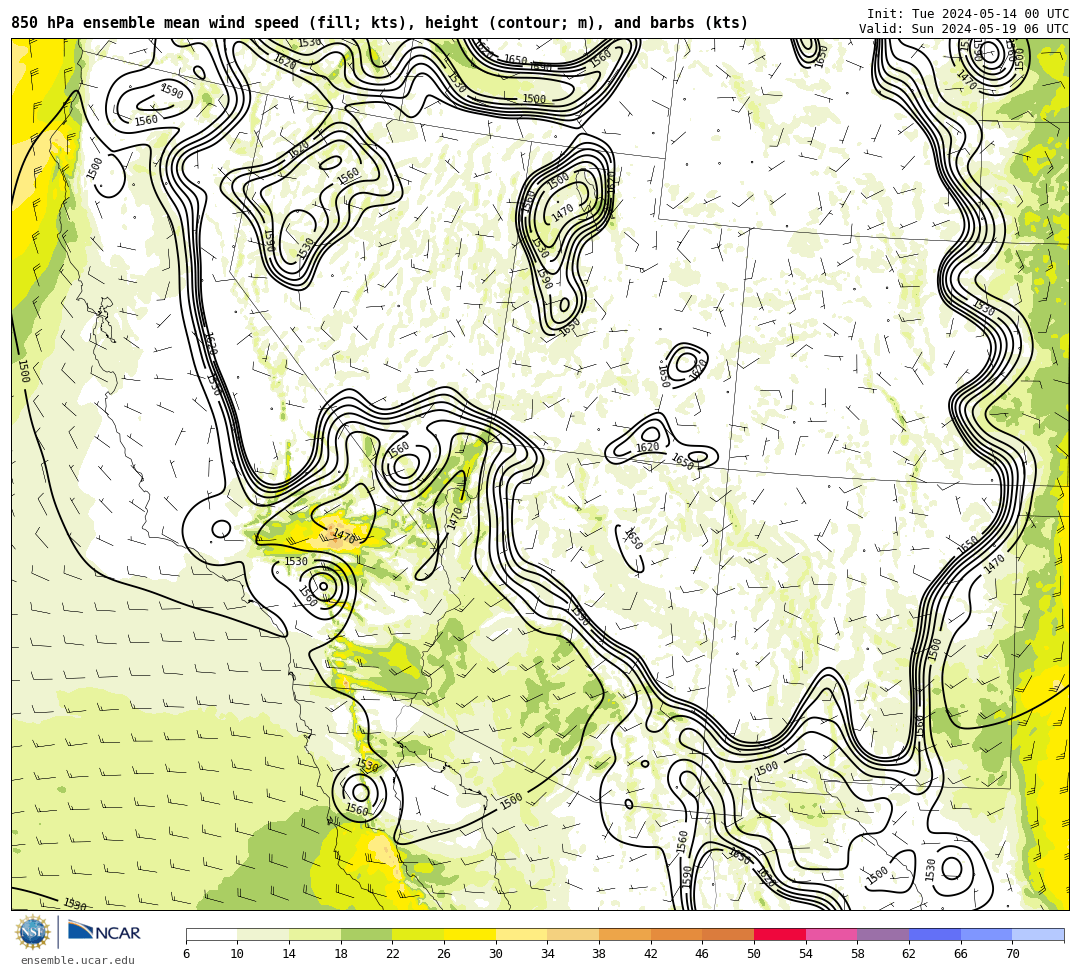Screen dimensions: 1080x973
Task: Click the colorbar tick label 70
Action: [1012, 954]
